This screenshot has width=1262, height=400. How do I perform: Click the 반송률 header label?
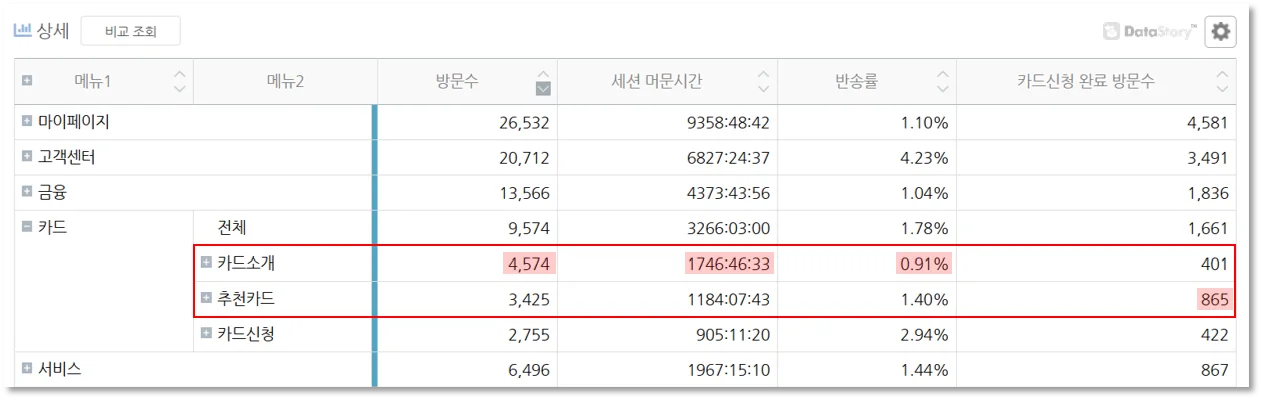[x=856, y=81]
